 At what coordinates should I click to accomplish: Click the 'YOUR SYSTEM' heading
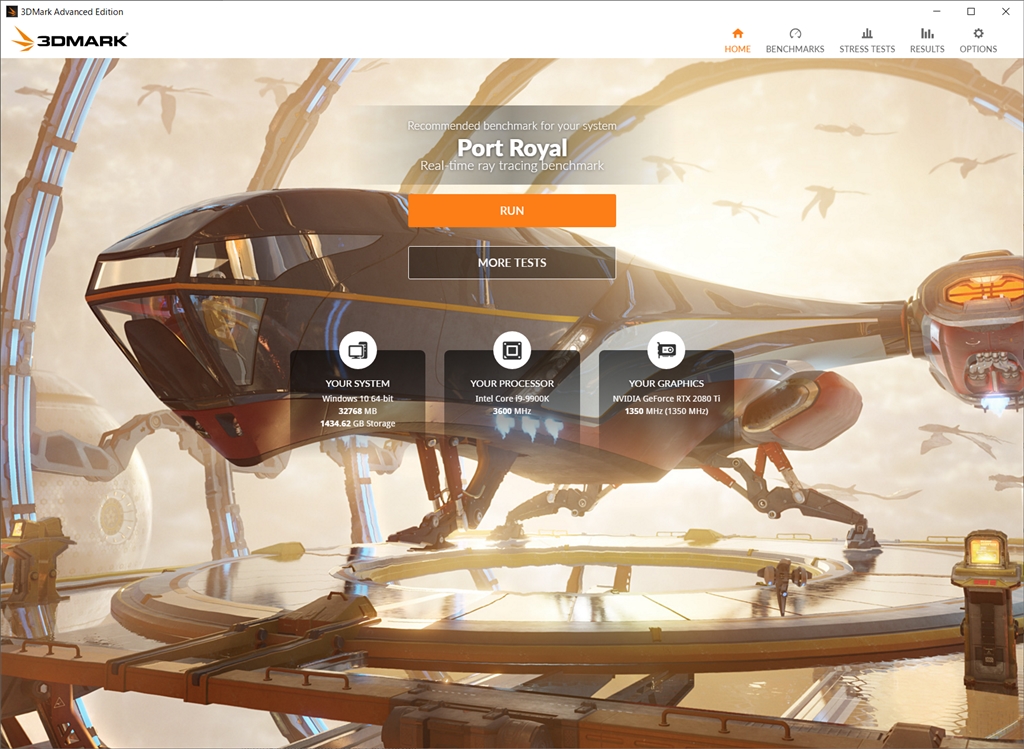[357, 383]
